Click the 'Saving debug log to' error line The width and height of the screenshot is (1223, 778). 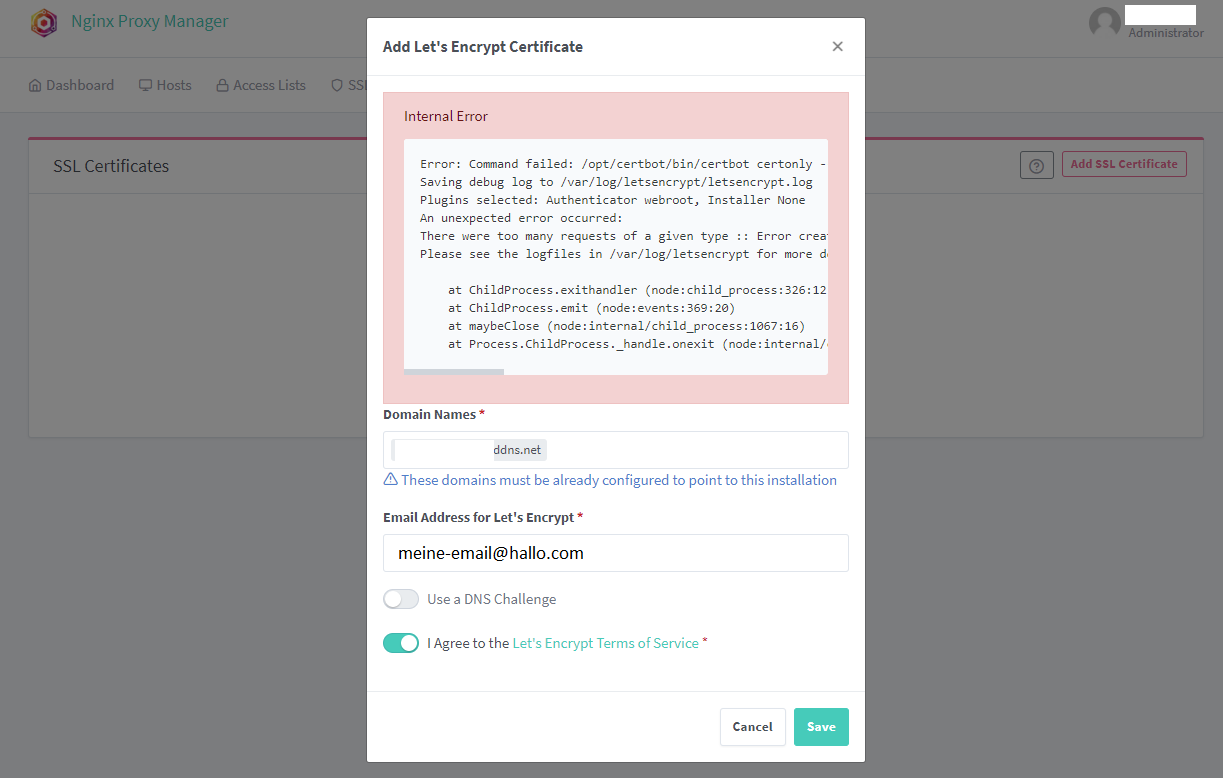[616, 182]
